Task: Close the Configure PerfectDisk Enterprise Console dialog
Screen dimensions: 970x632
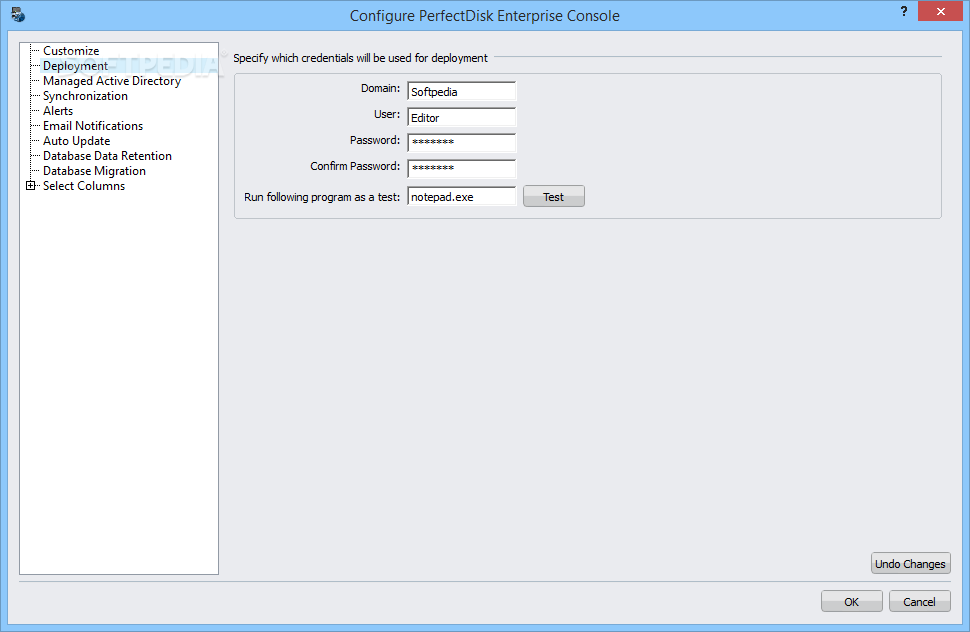Action: (940, 11)
